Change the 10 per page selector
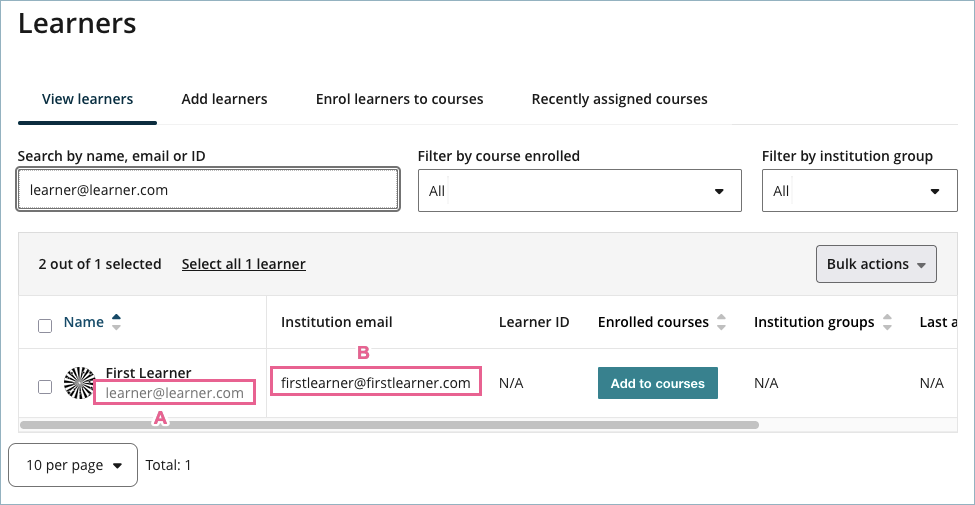Viewport: 975px width, 505px height. click(x=73, y=465)
